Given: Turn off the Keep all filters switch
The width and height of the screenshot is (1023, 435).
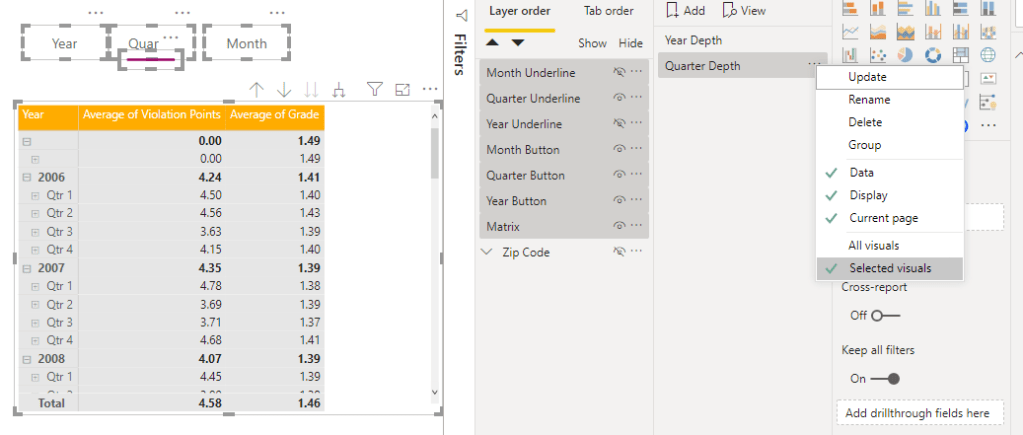Looking at the screenshot, I should 885,379.
